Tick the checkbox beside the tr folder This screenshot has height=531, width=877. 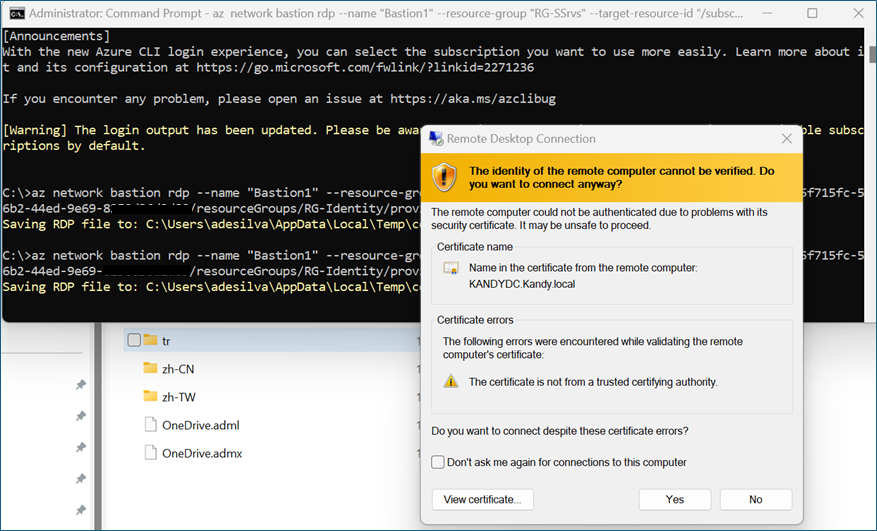pyautogui.click(x=134, y=340)
